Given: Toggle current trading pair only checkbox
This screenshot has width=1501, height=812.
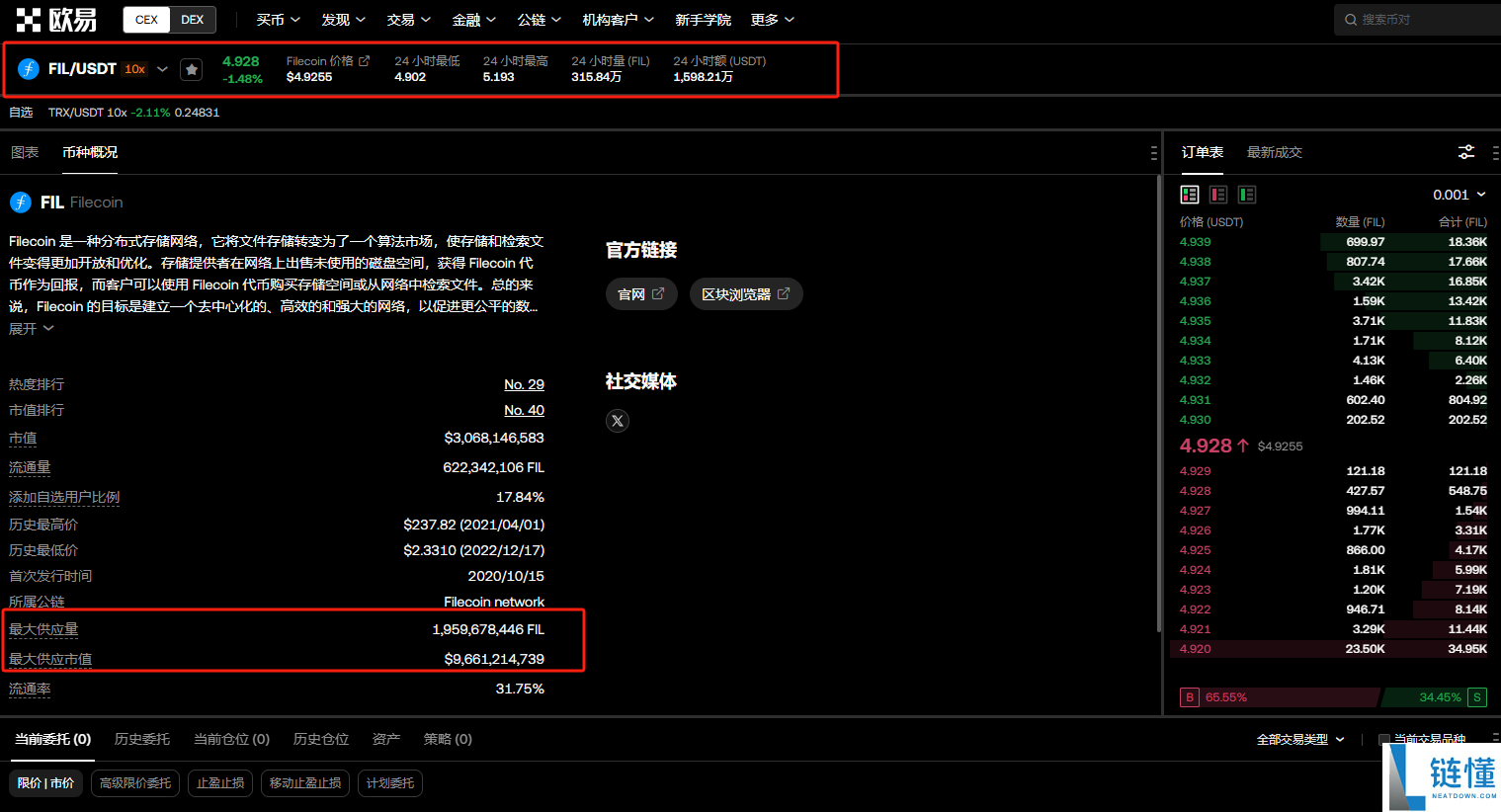Looking at the screenshot, I should click(x=1384, y=739).
